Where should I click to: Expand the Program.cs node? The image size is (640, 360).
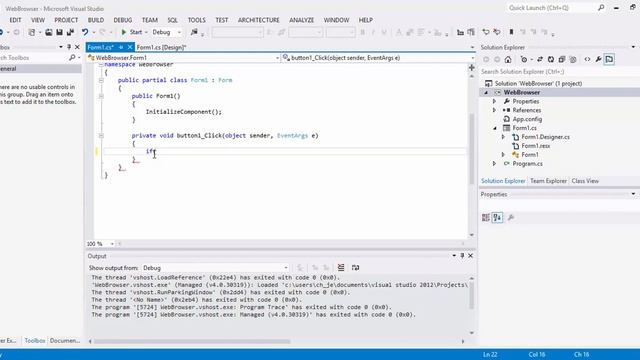click(x=495, y=164)
